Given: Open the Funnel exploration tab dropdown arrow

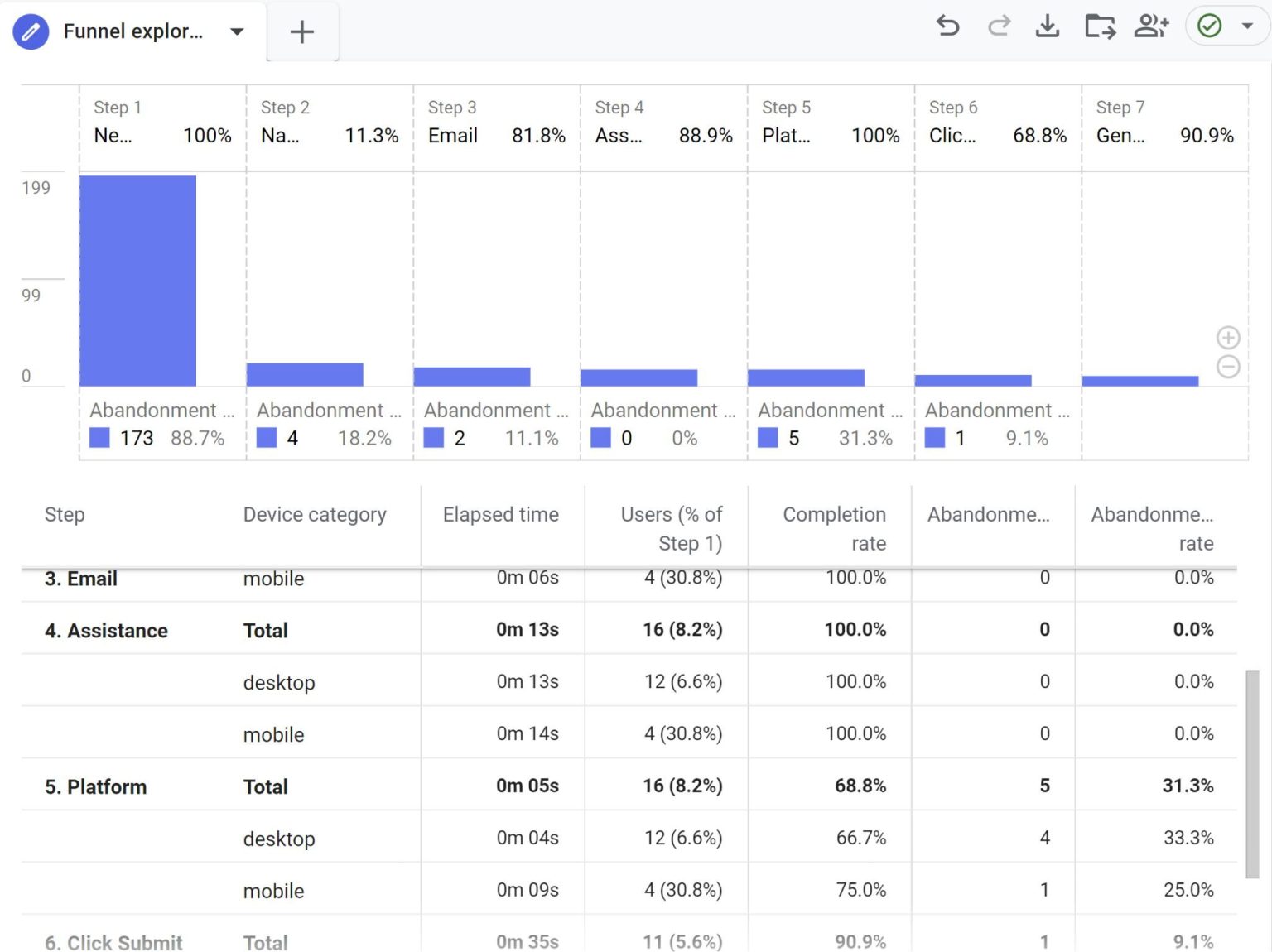Looking at the screenshot, I should point(237,32).
